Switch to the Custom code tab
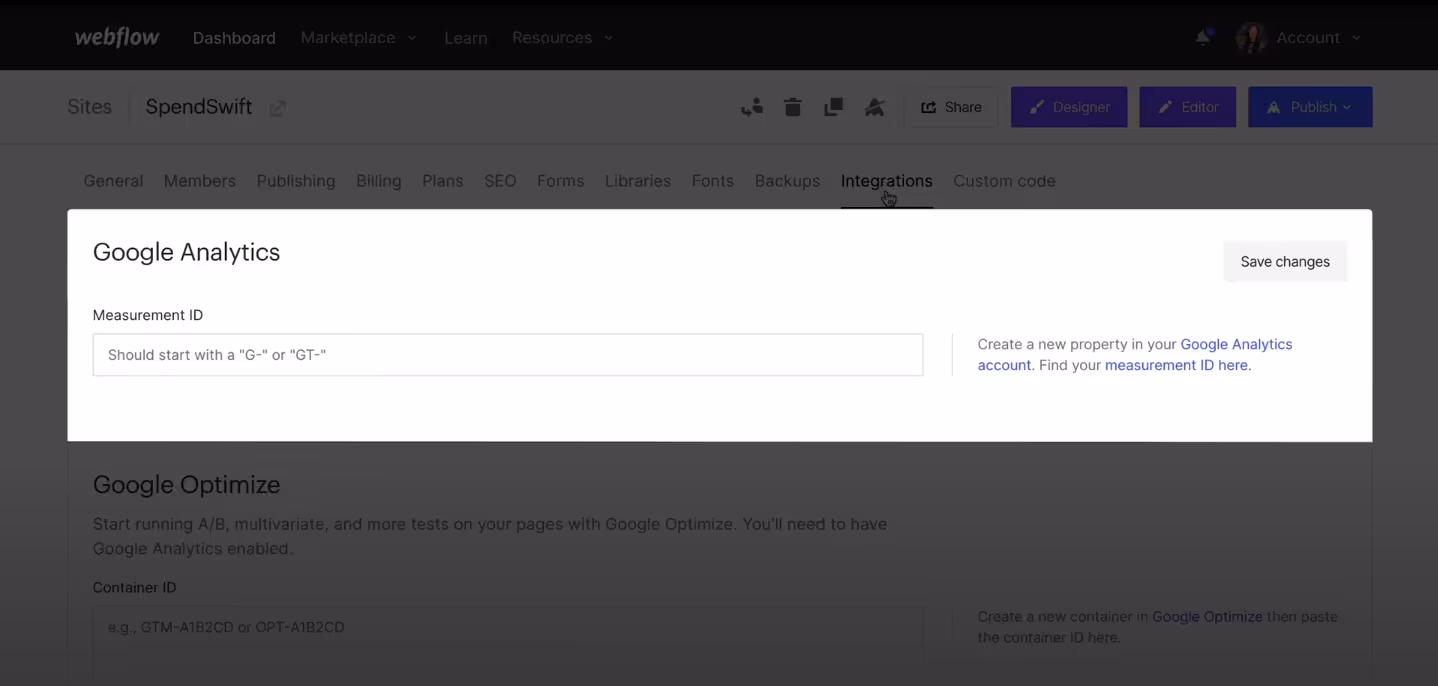 (x=1004, y=181)
